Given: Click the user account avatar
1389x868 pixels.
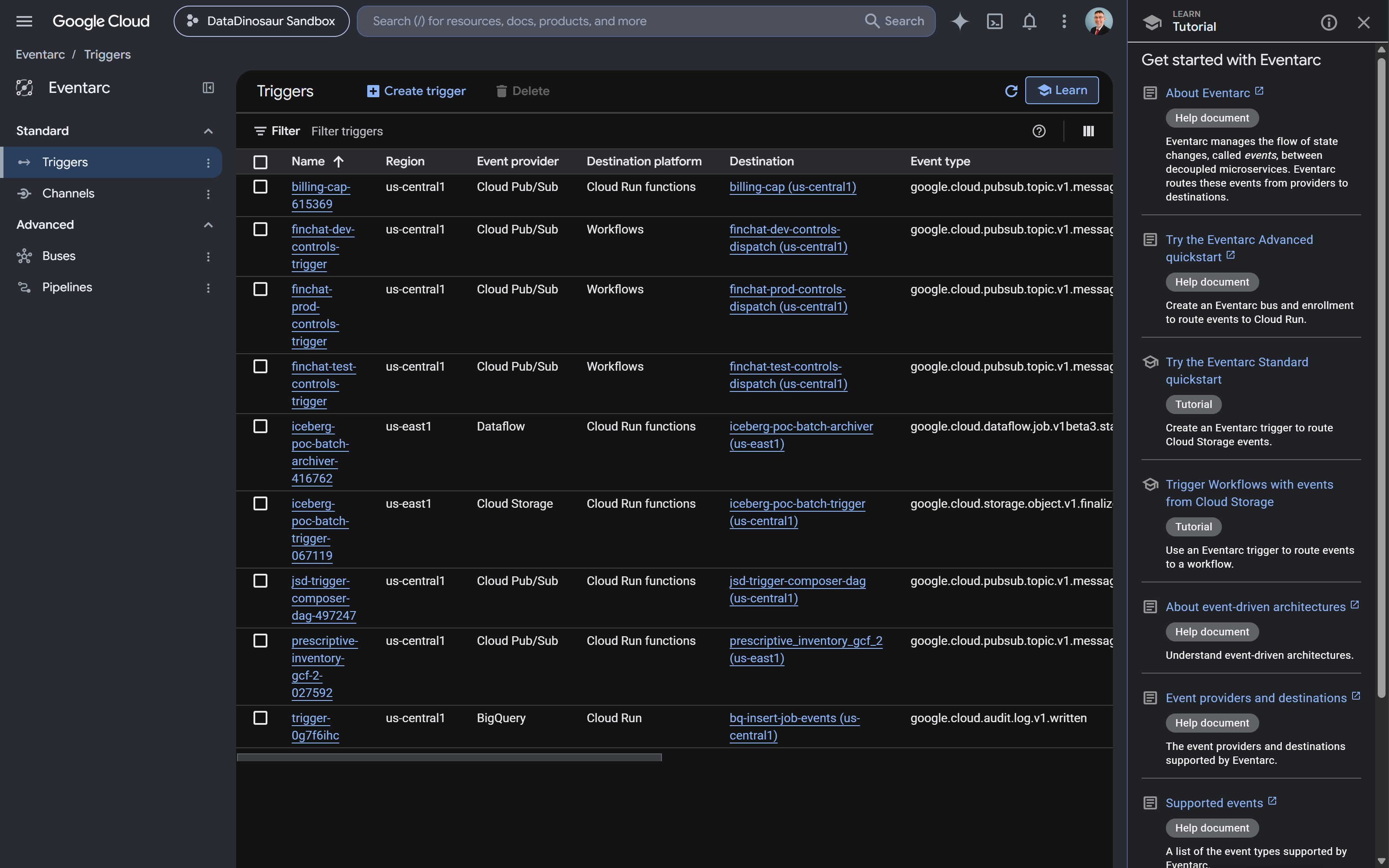Looking at the screenshot, I should 1099,21.
